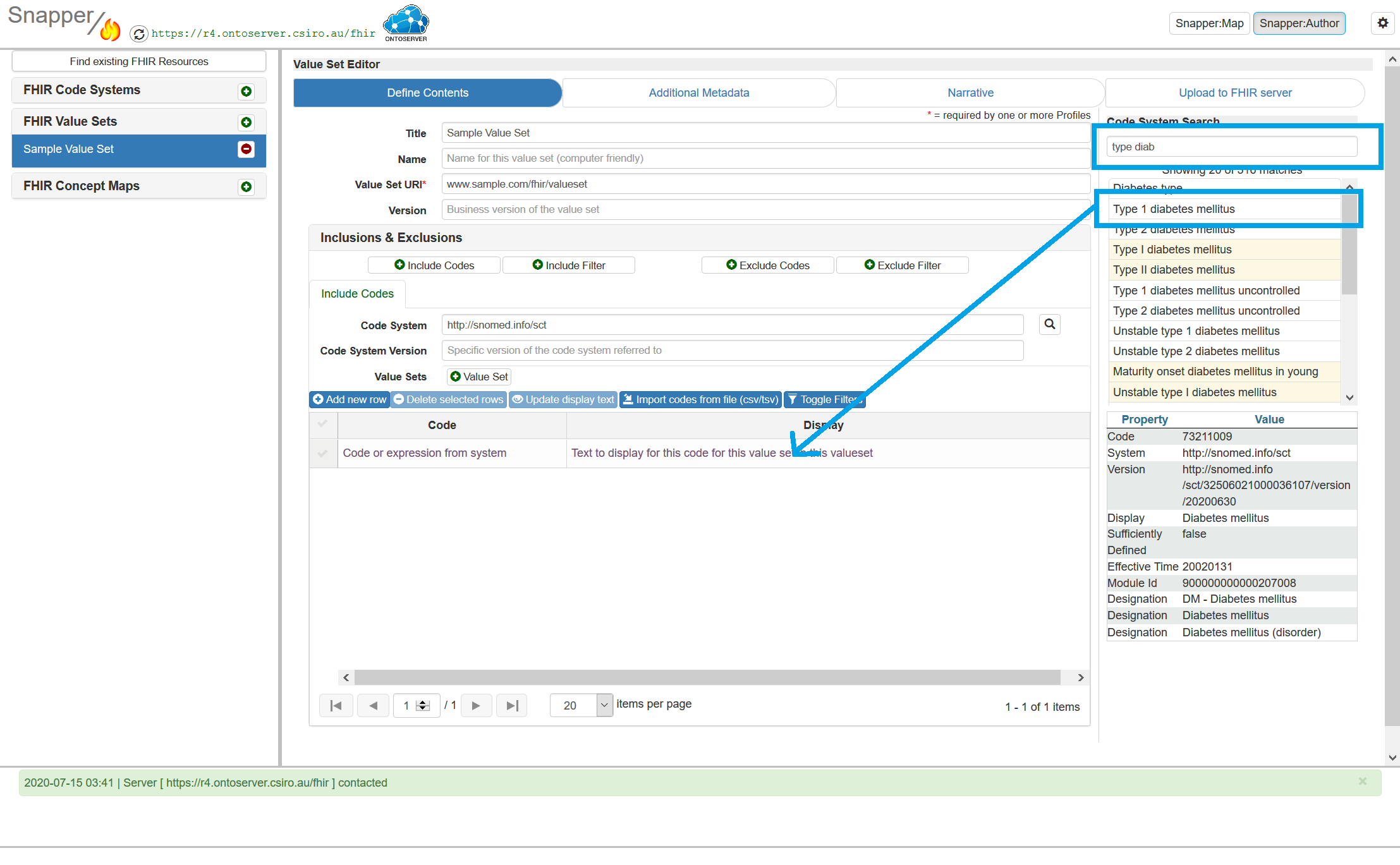Select the Include Codes sub-tab
1400x865 pixels.
click(357, 294)
